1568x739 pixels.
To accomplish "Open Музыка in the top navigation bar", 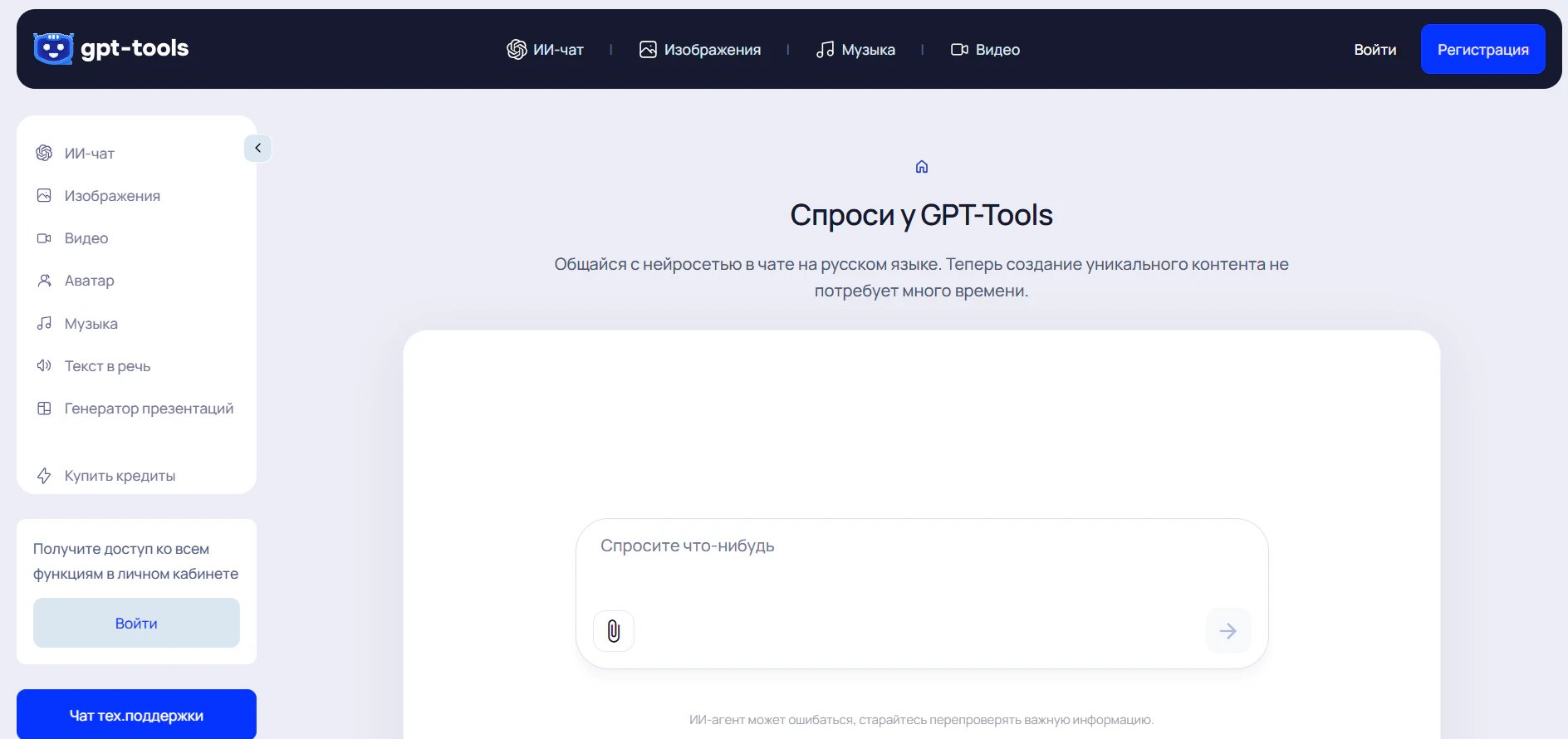I will [855, 50].
